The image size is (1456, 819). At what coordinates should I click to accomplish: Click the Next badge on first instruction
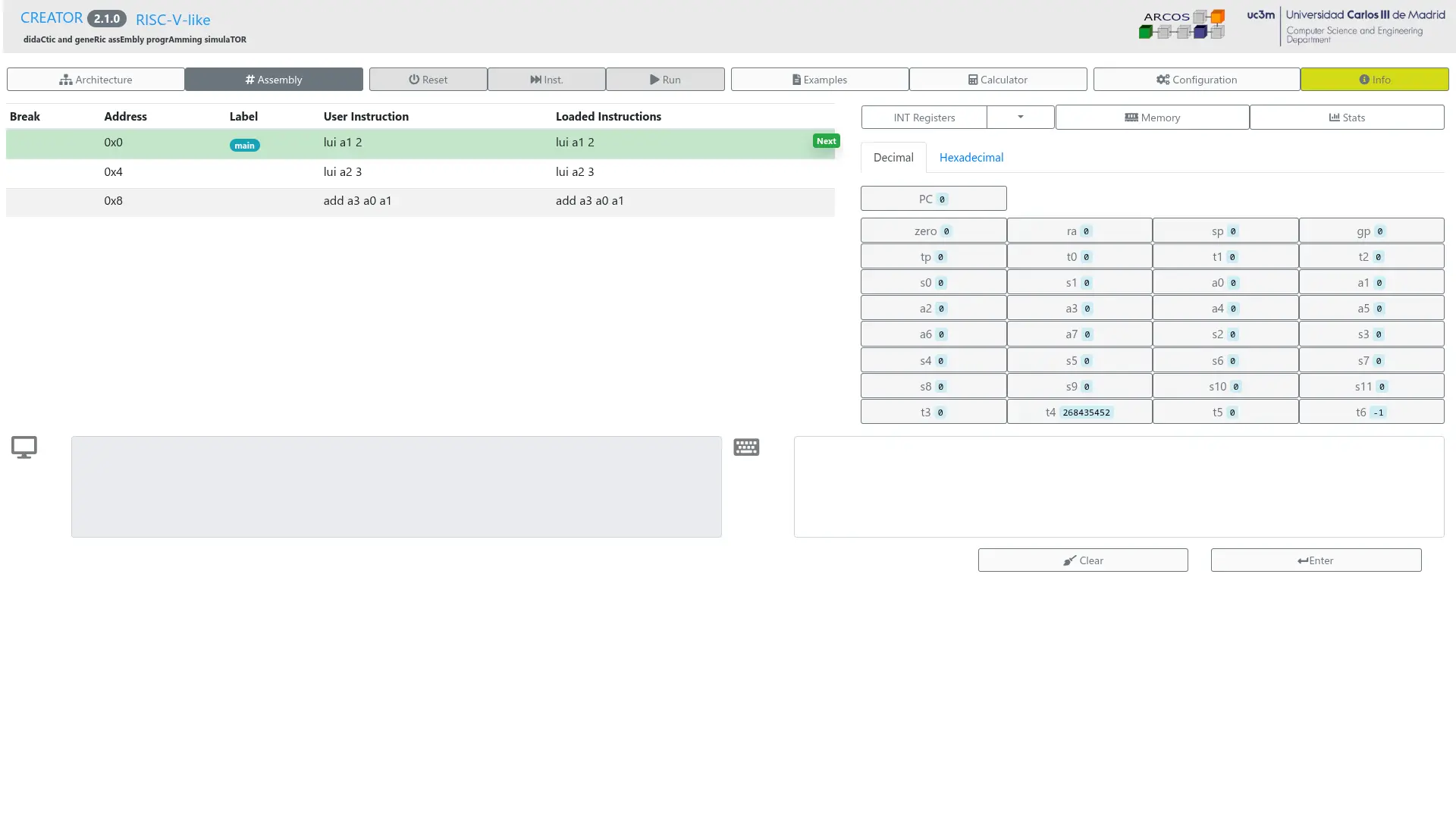[826, 141]
